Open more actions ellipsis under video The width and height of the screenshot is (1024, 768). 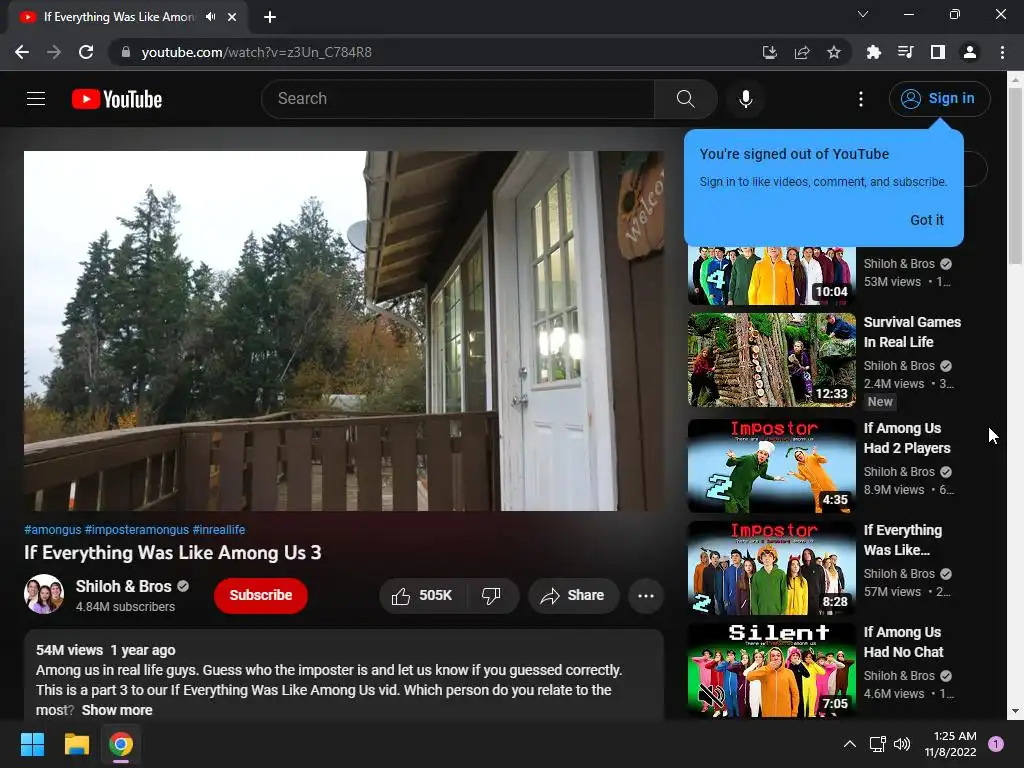(x=646, y=596)
